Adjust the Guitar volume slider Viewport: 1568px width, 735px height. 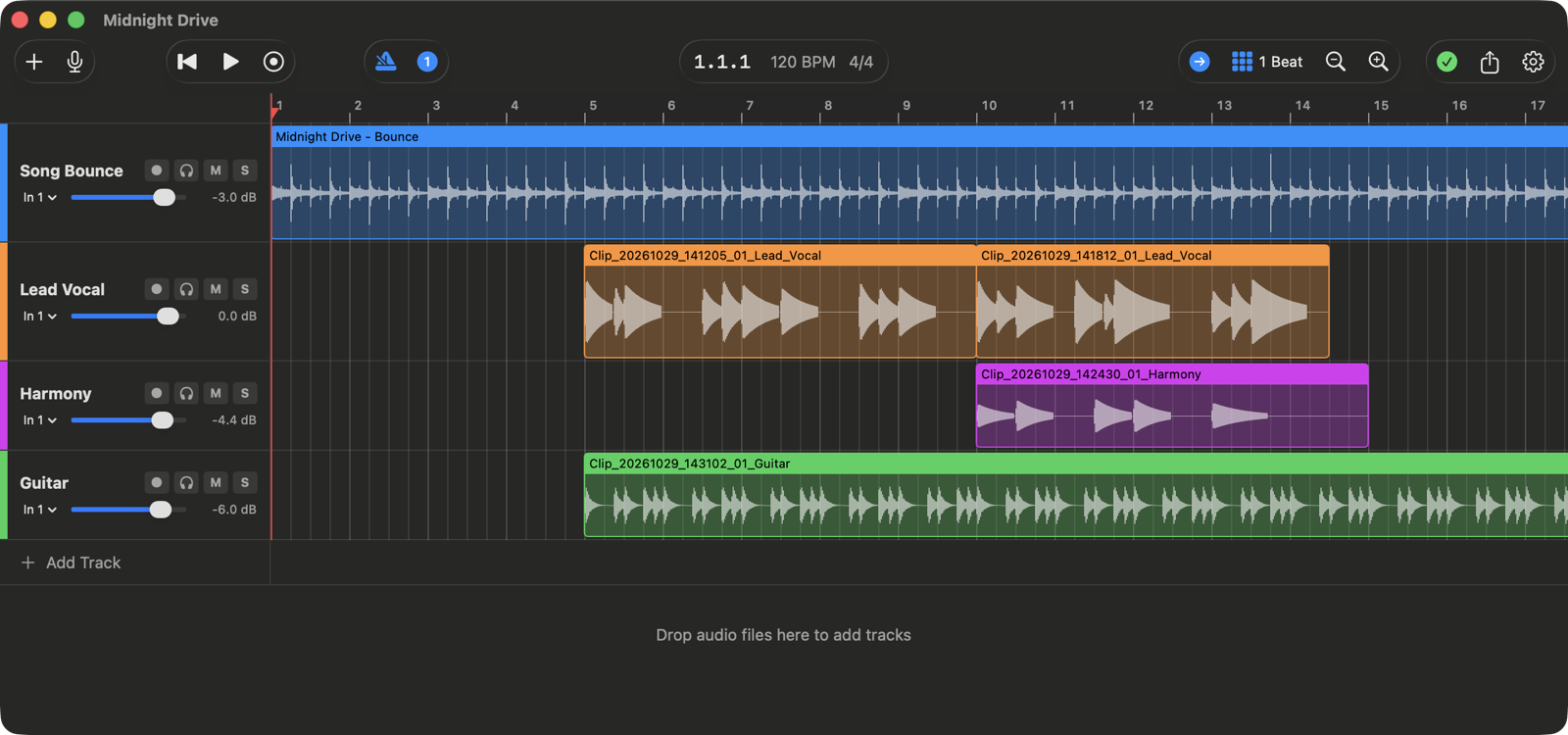(x=128, y=510)
